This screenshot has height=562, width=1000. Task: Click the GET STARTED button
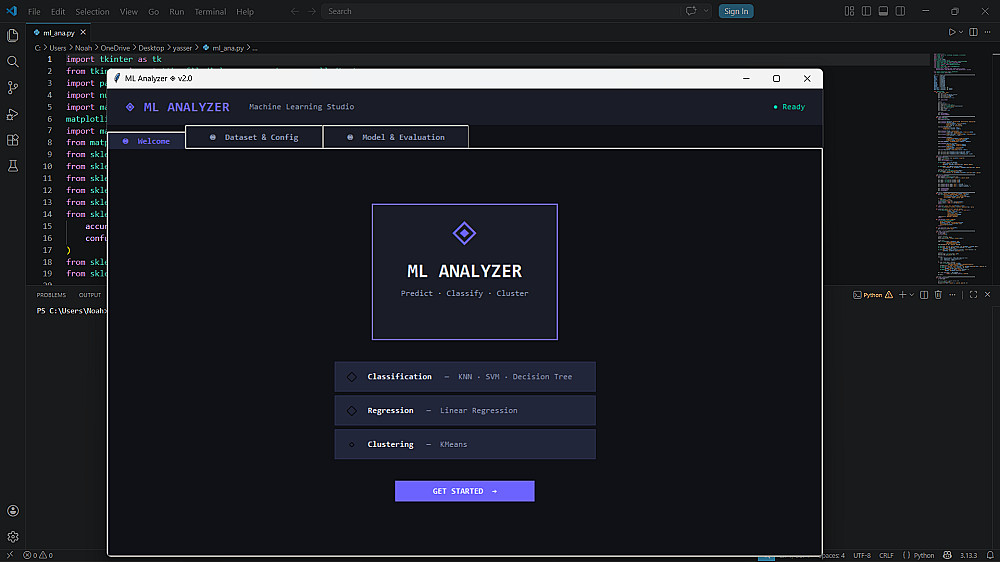click(465, 491)
